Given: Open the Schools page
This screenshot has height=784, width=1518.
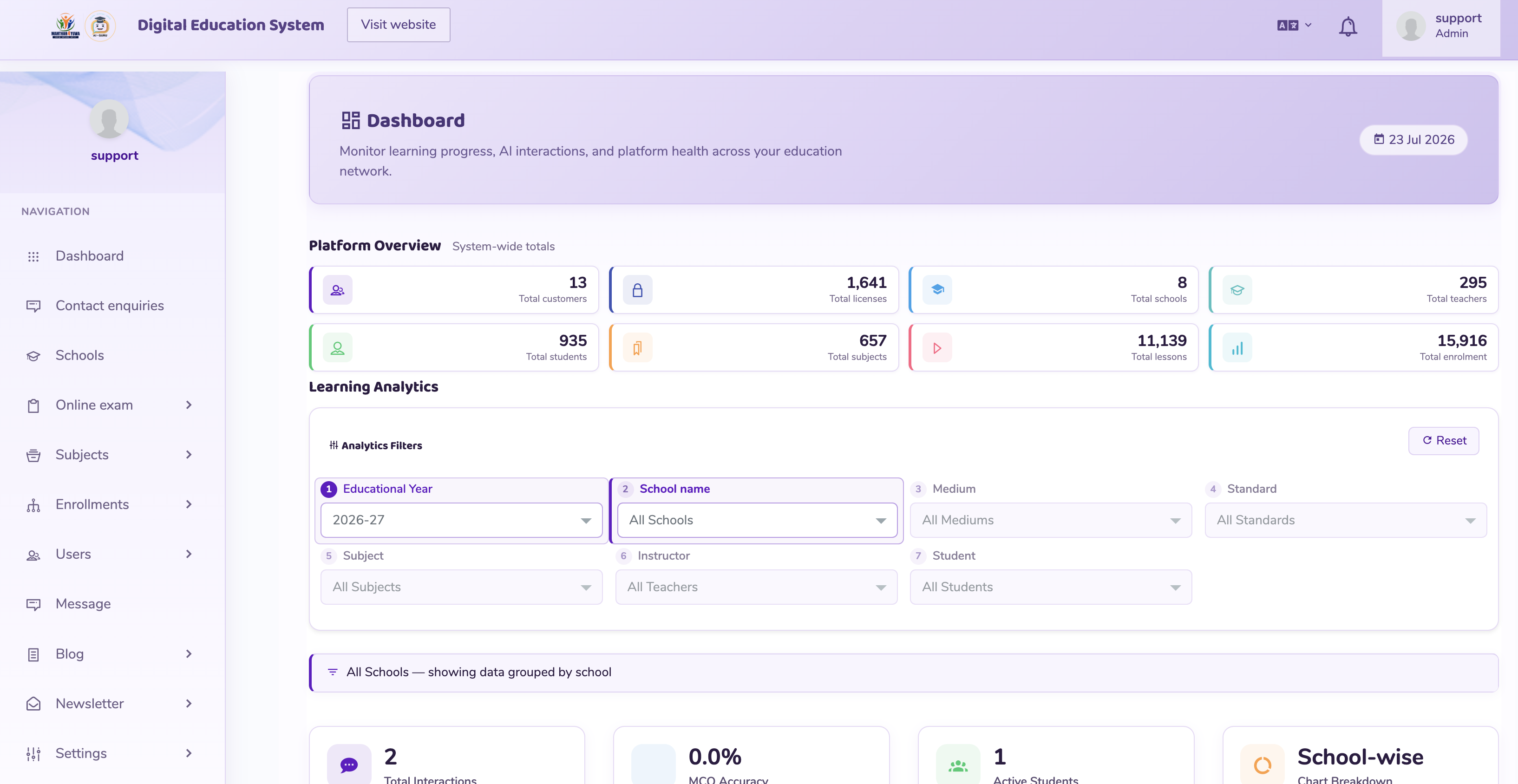Looking at the screenshot, I should coord(112,356).
